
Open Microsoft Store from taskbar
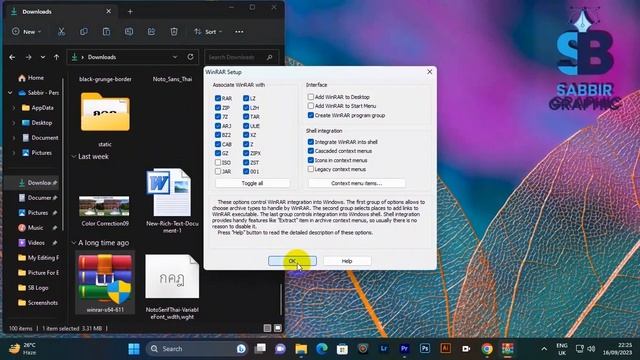342,349
